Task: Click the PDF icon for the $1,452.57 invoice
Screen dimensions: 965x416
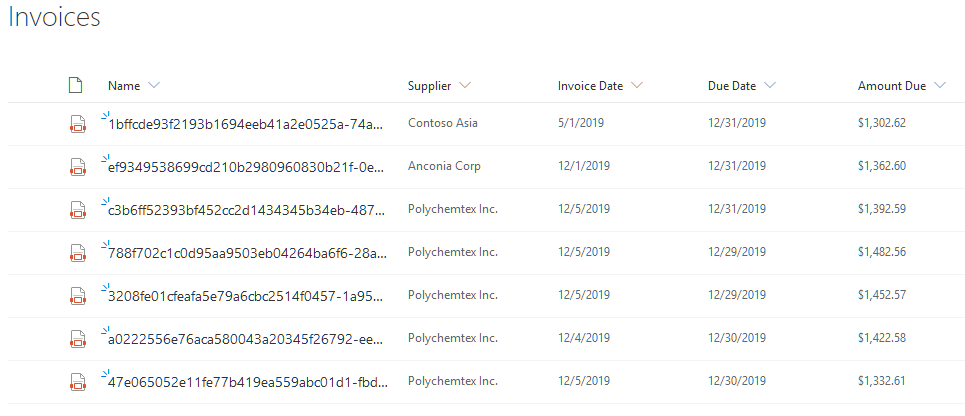Action: (76, 296)
